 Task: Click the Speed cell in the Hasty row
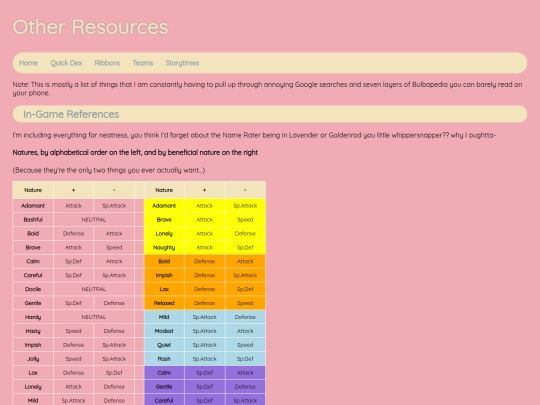(73, 331)
